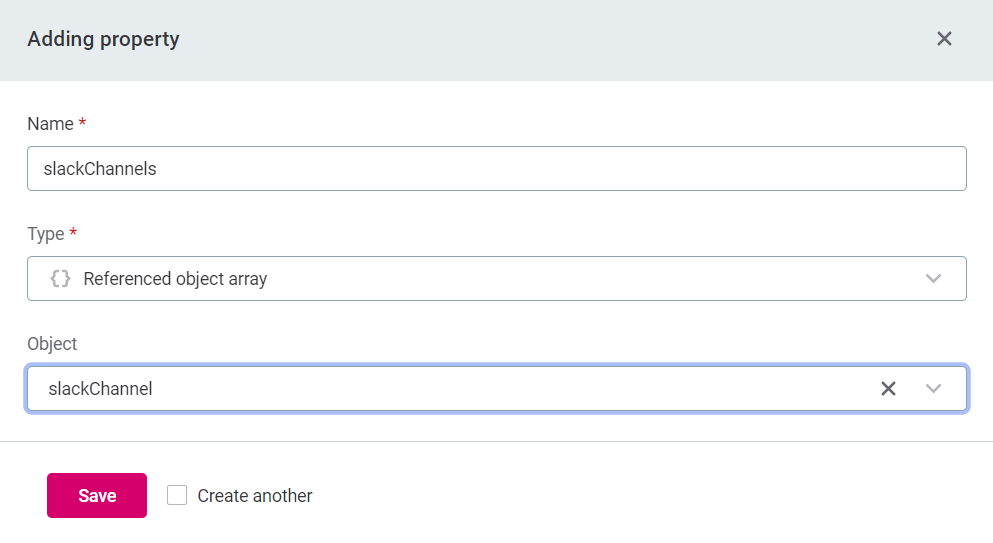Click the curly braces type icon
This screenshot has height=543, width=993.
tap(61, 279)
